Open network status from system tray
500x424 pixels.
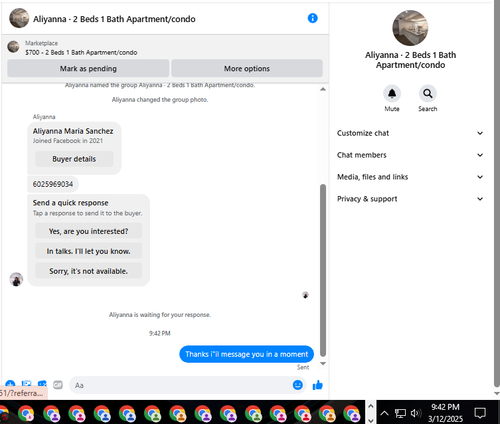(400, 413)
